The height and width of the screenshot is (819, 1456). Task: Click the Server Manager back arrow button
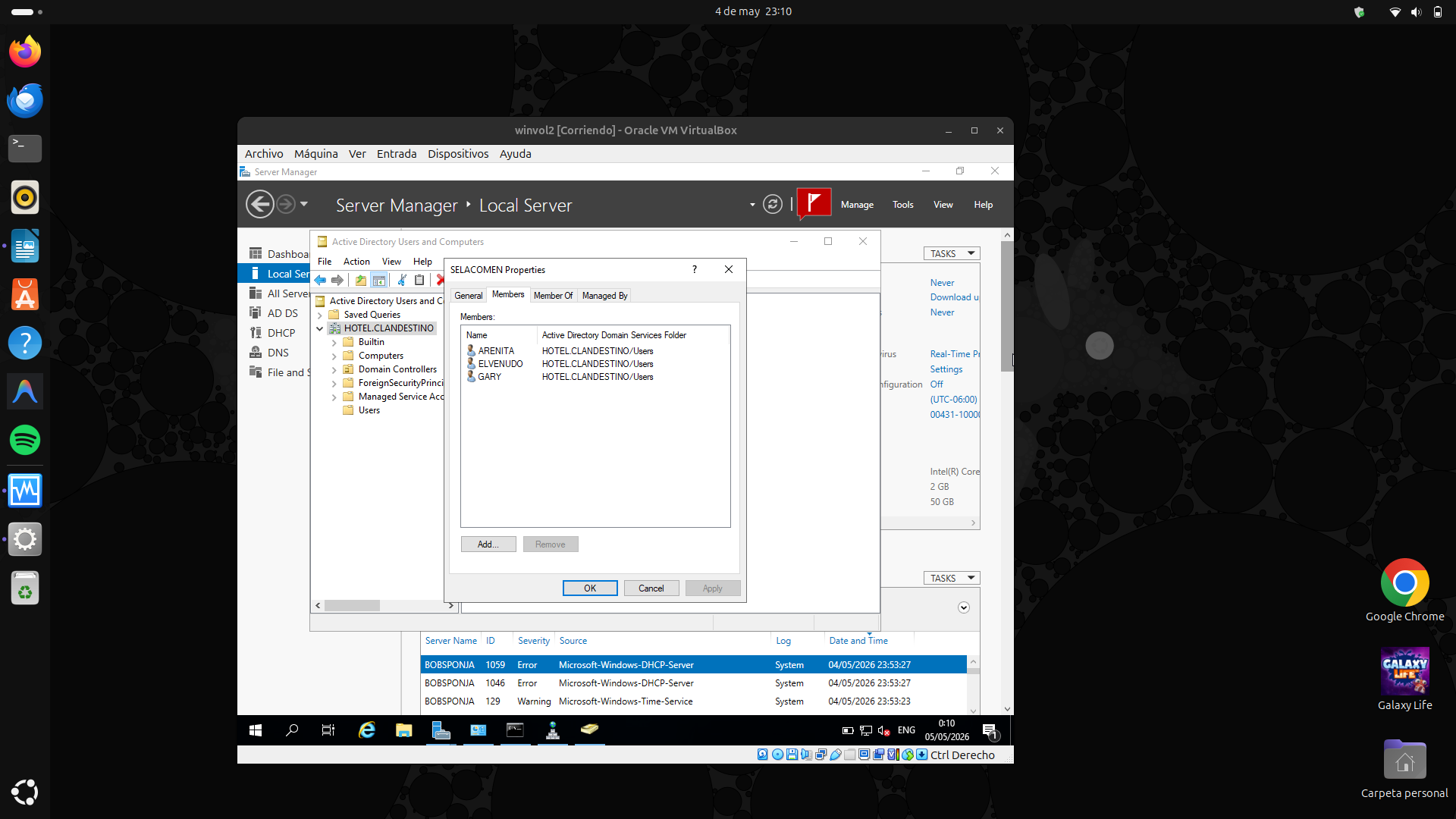[259, 204]
